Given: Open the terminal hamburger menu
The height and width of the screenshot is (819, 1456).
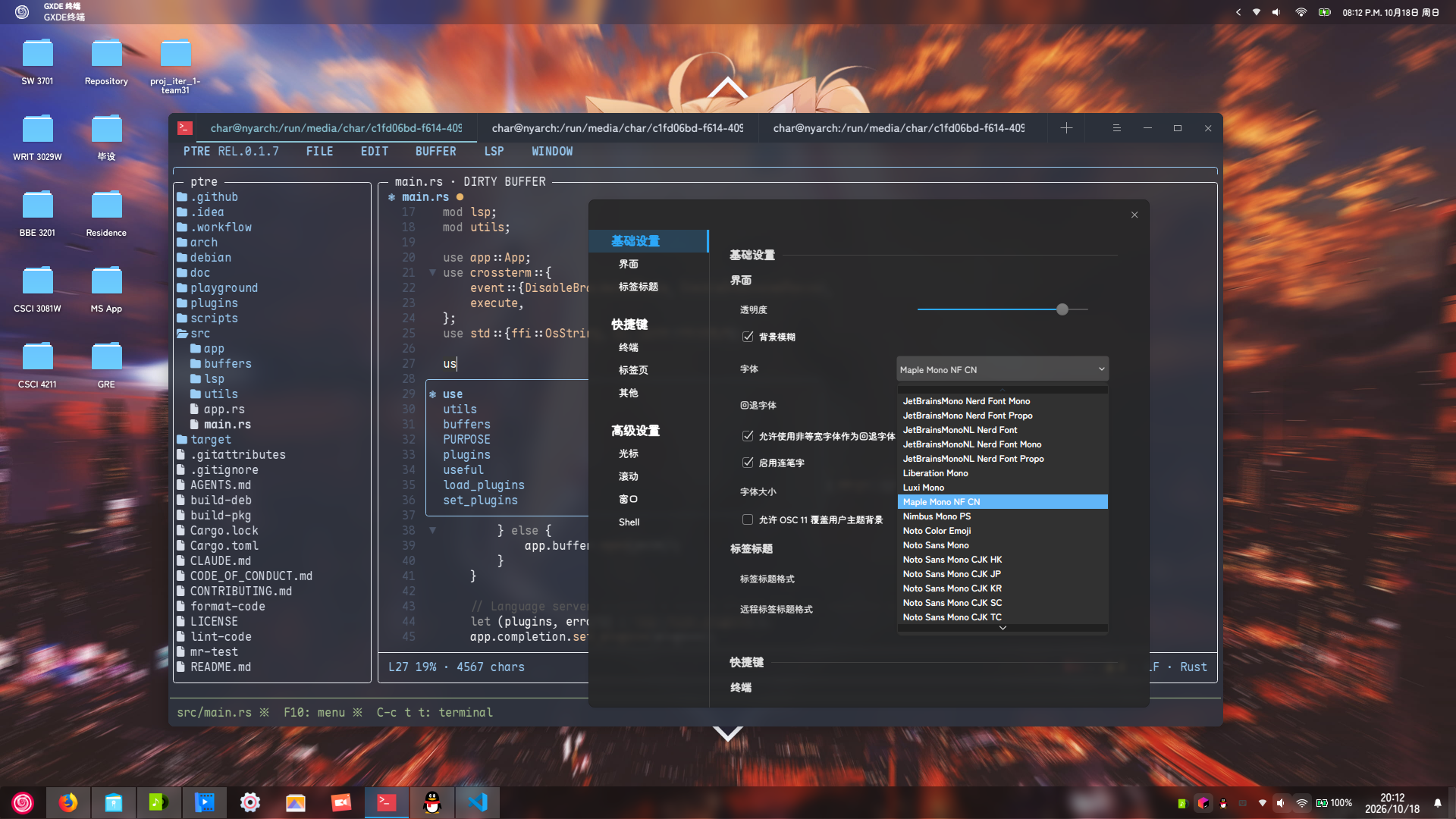Looking at the screenshot, I should [1116, 128].
